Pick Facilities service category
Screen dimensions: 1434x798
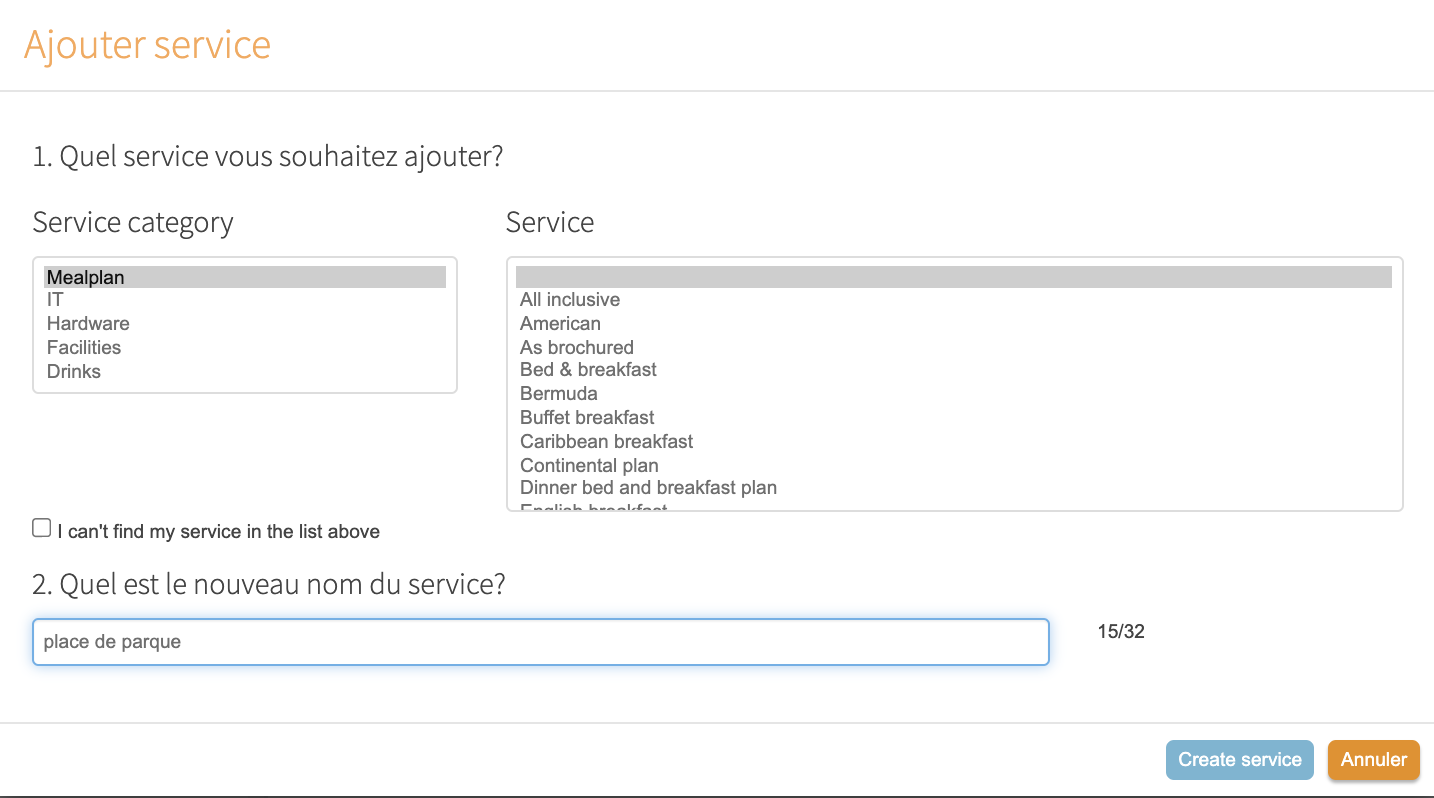click(x=84, y=348)
